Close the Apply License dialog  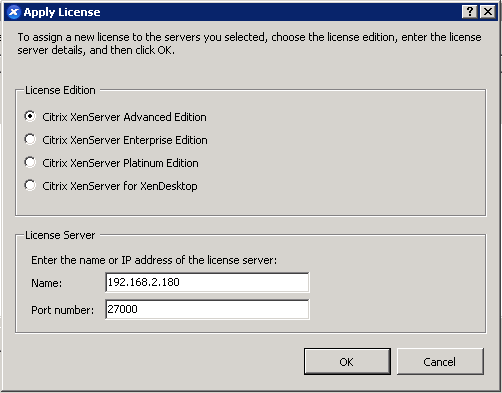[488, 12]
